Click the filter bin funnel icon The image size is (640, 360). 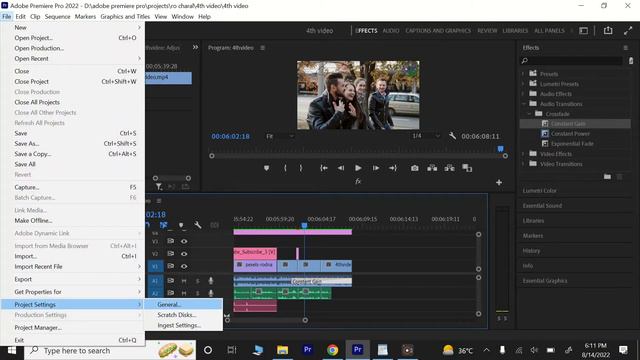click(159, 187)
